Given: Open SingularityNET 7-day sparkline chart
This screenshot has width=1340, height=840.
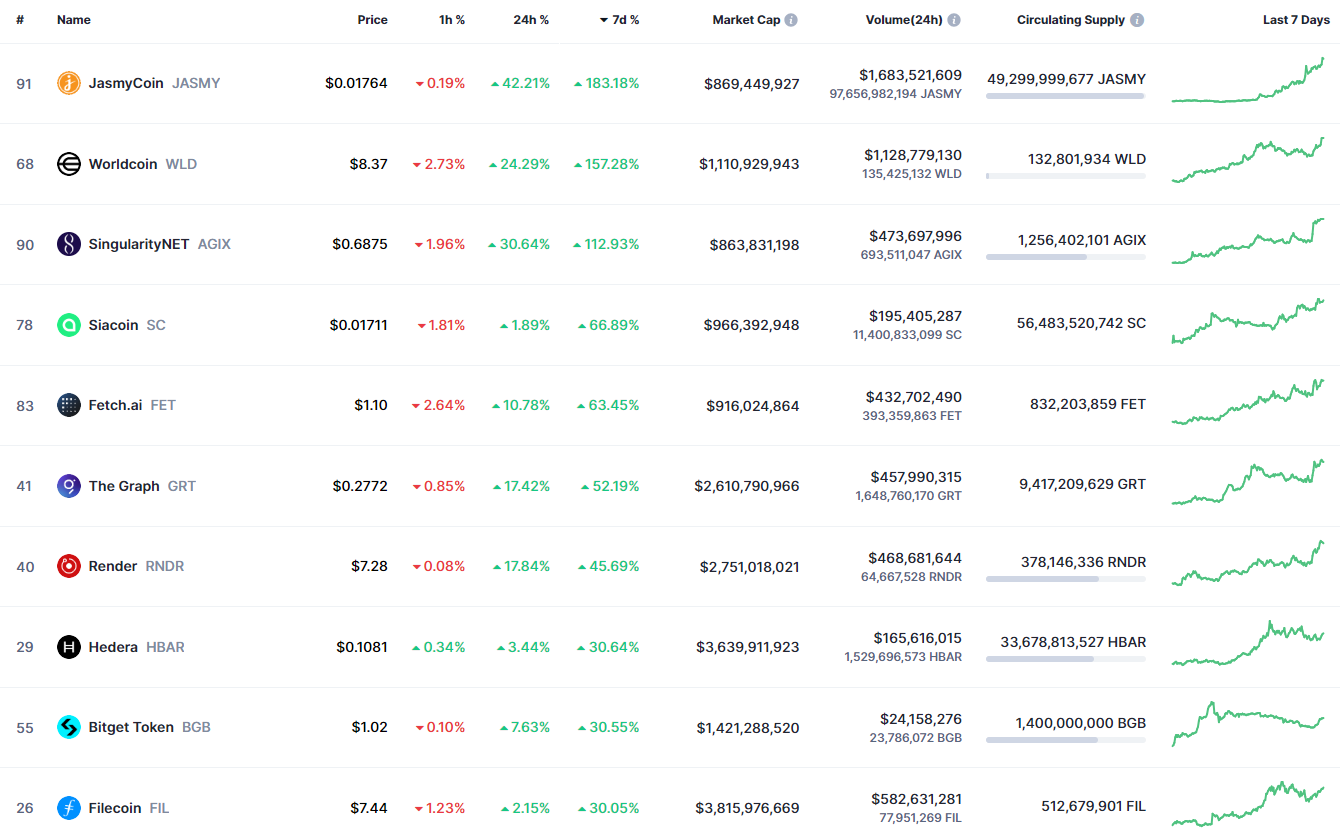Looking at the screenshot, I should click(x=1248, y=241).
